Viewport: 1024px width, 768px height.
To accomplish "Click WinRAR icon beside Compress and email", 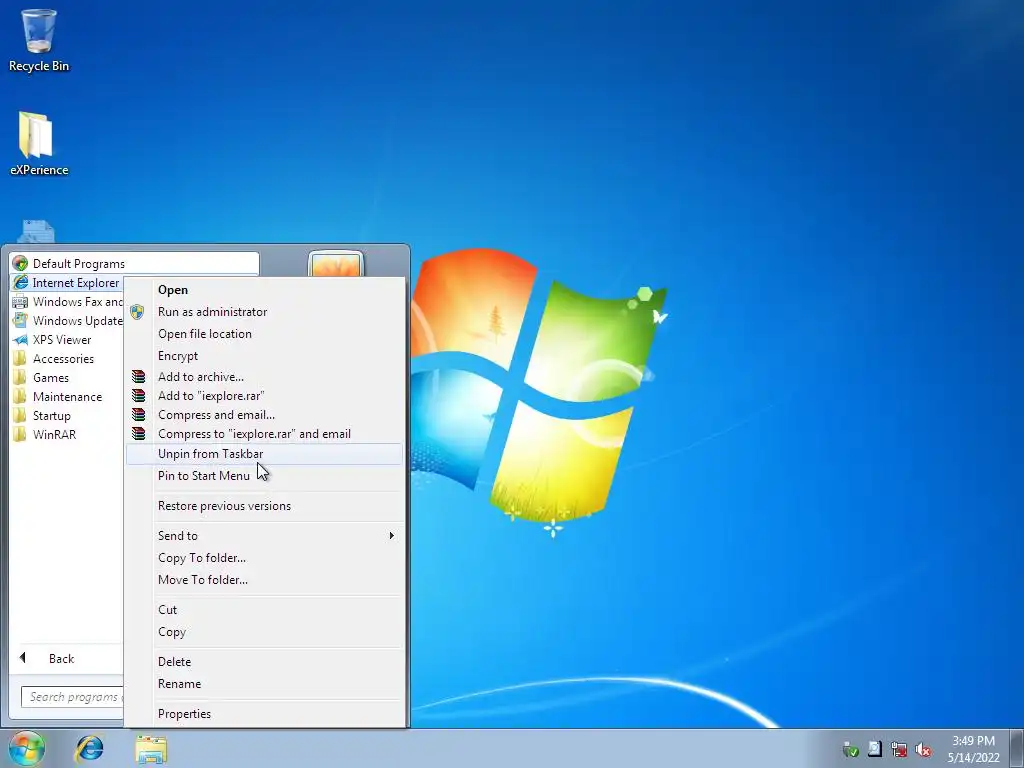I will [138, 415].
